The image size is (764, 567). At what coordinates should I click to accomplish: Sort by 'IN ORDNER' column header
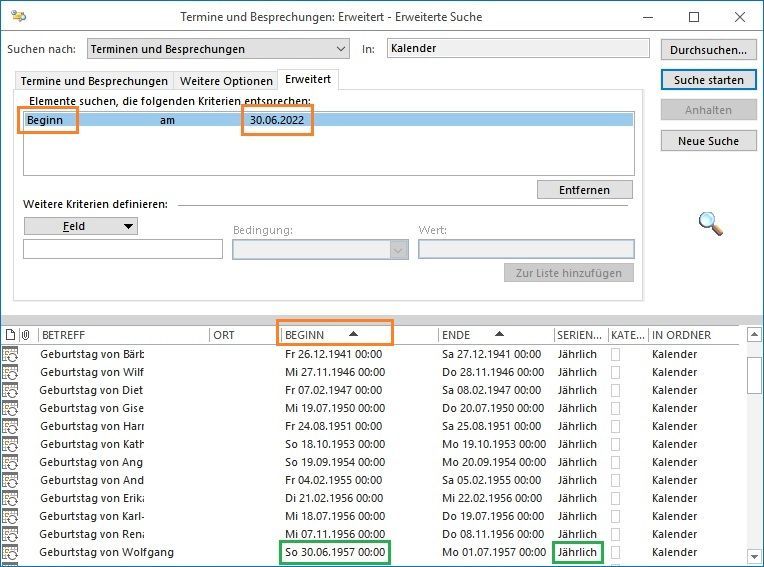tap(694, 335)
